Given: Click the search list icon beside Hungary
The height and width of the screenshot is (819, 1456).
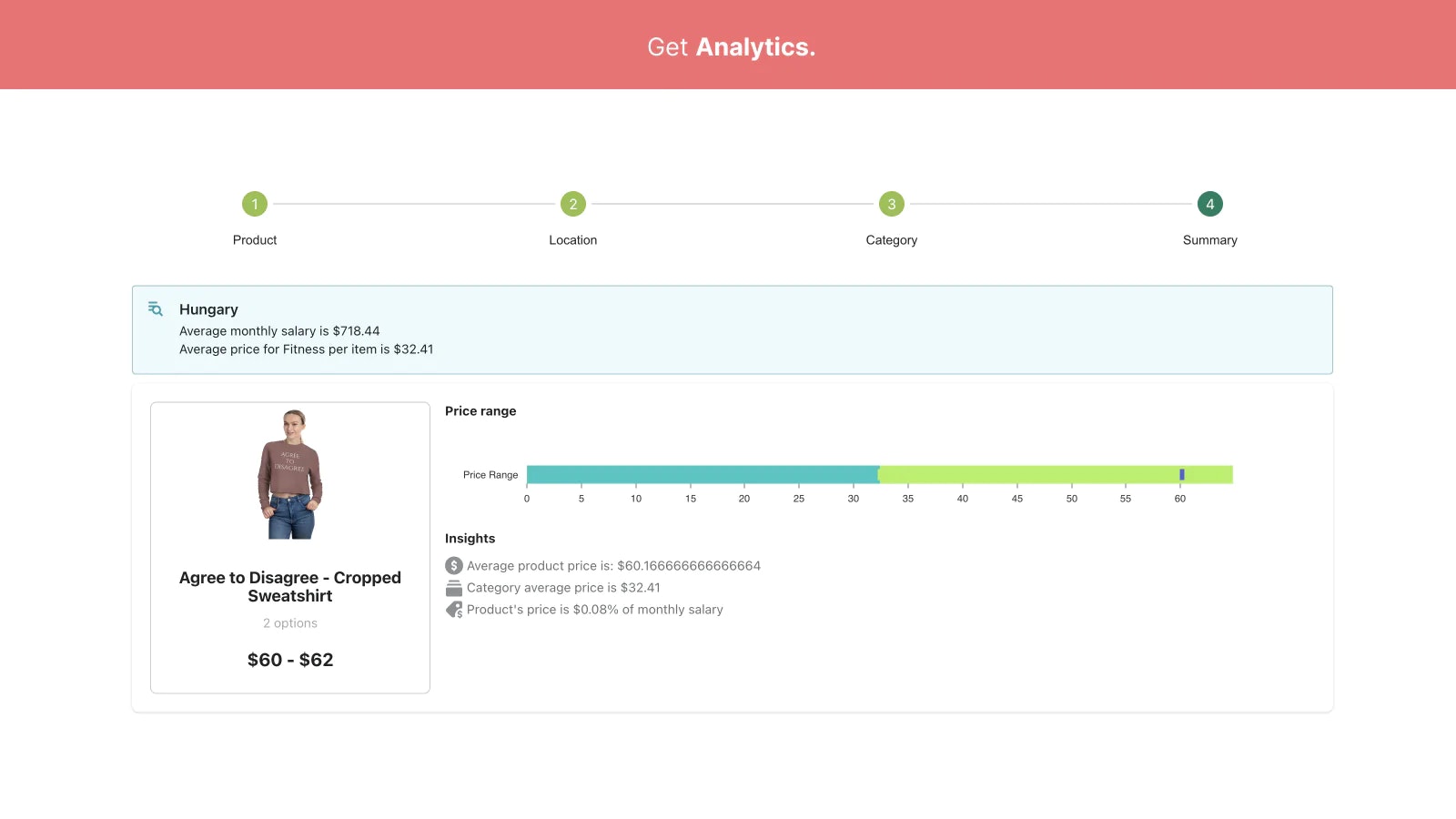Looking at the screenshot, I should pos(156,309).
